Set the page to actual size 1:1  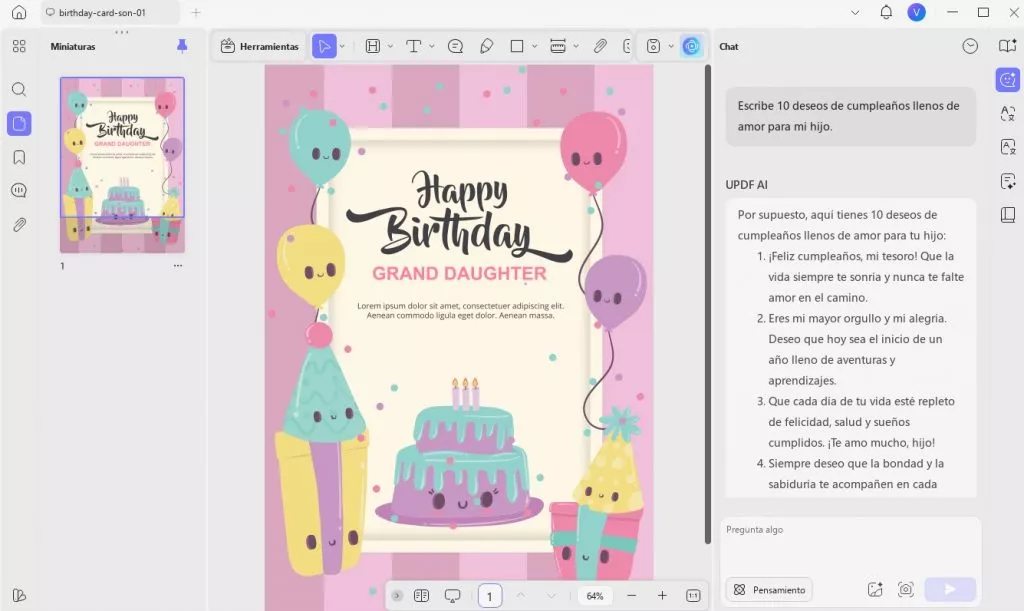693,595
